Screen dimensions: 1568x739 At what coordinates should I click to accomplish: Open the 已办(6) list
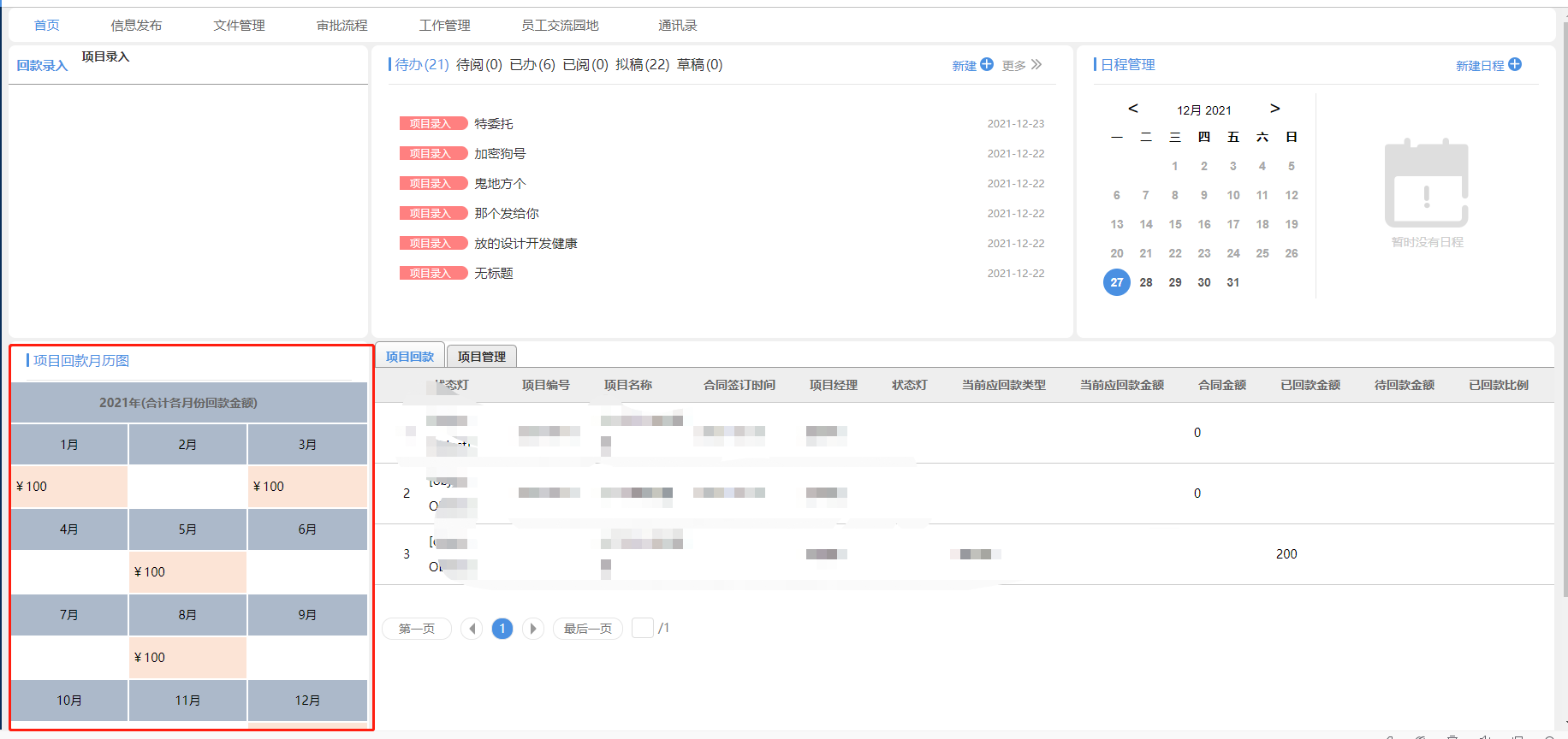(x=532, y=65)
